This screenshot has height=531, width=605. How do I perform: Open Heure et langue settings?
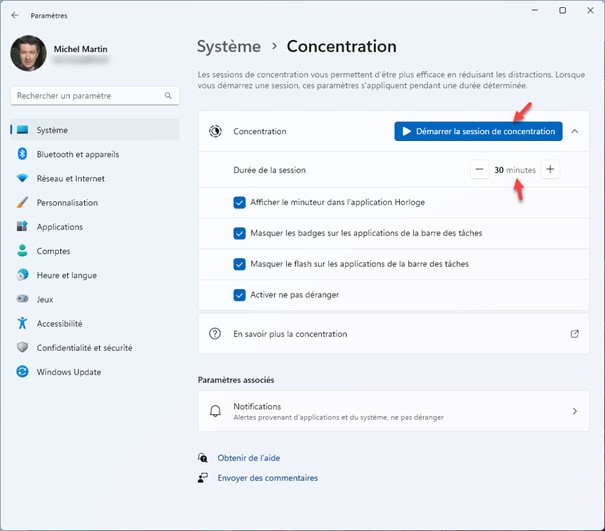tap(66, 275)
